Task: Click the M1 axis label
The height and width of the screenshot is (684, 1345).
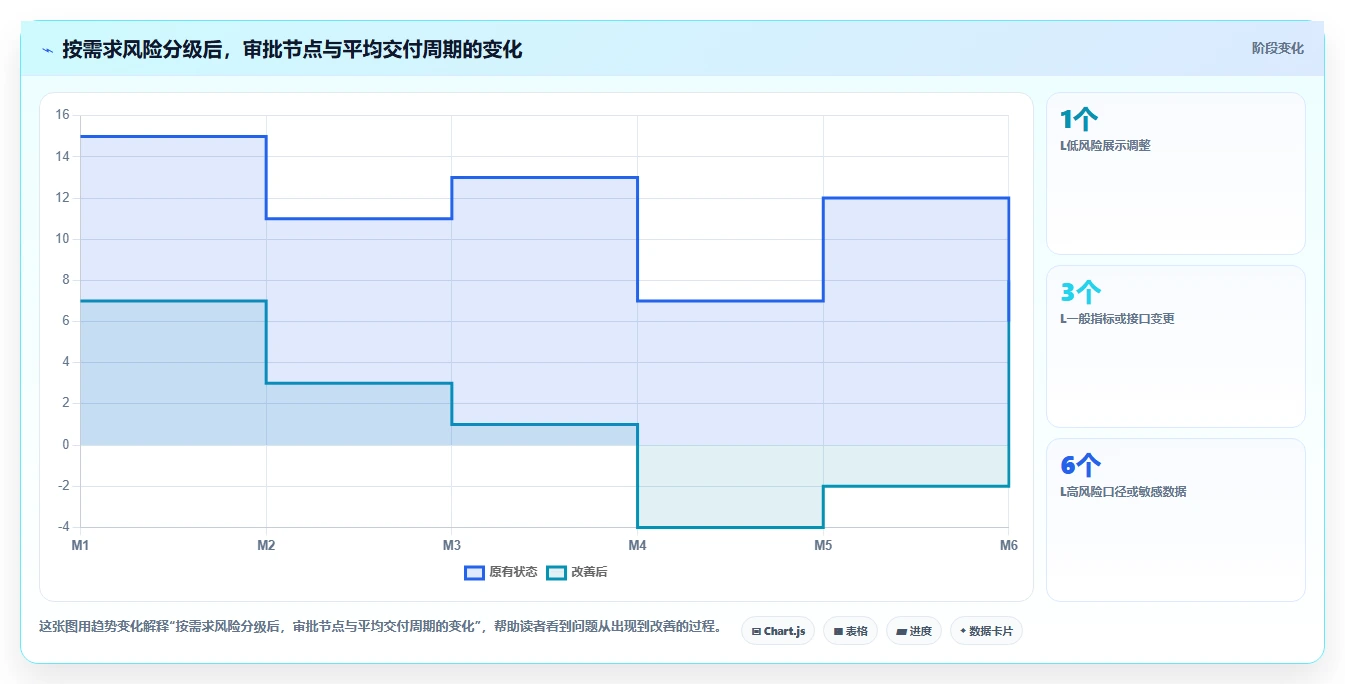Action: pos(80,545)
